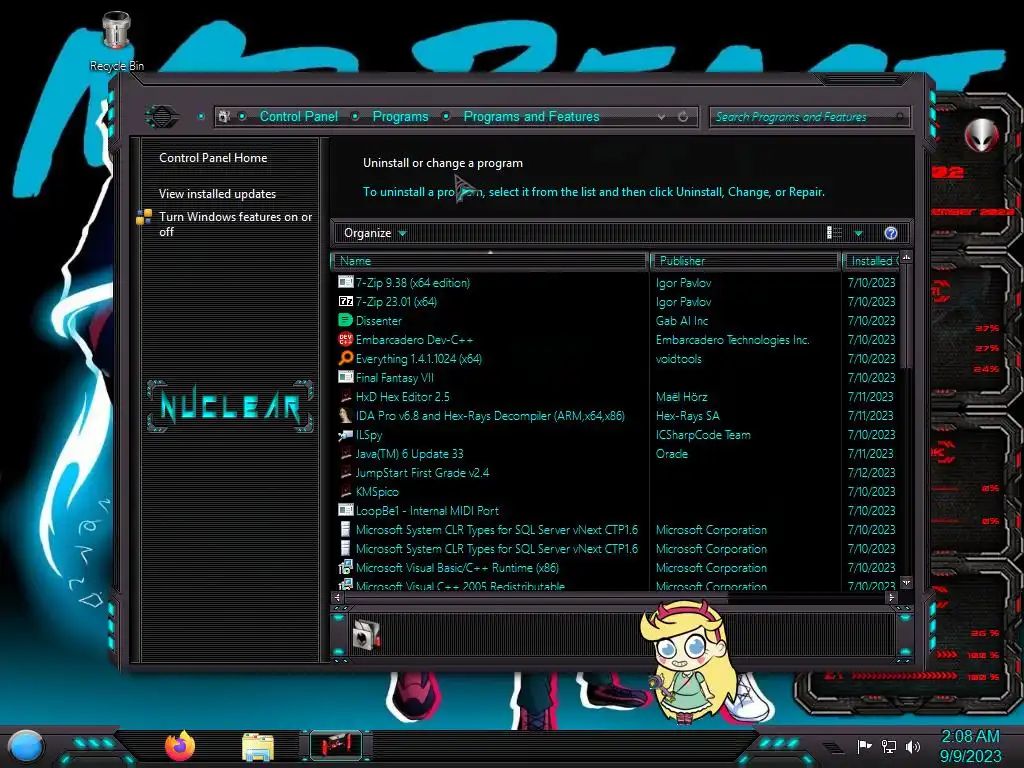Click the 7-Zip 9.38 program icon
1024x768 pixels.
345,282
